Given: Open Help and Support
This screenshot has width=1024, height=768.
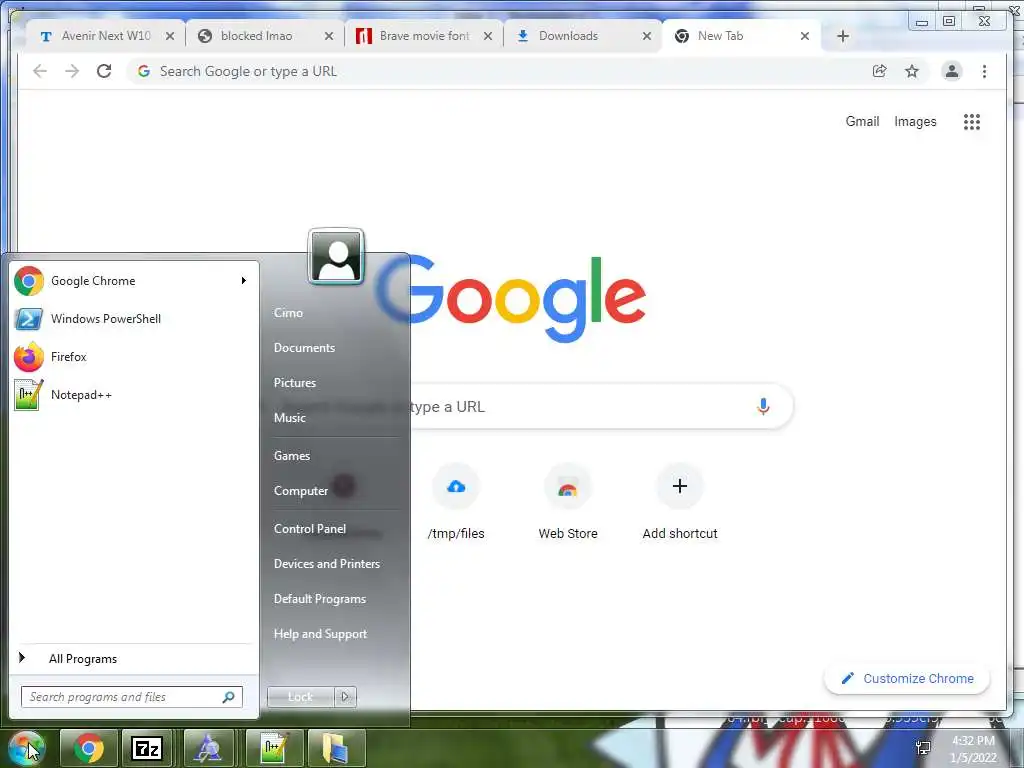Looking at the screenshot, I should 320,634.
